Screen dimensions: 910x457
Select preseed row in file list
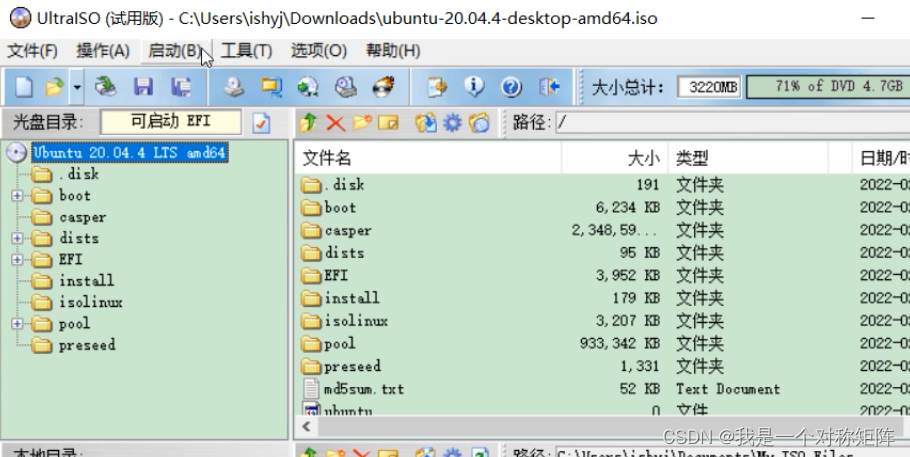click(602, 366)
